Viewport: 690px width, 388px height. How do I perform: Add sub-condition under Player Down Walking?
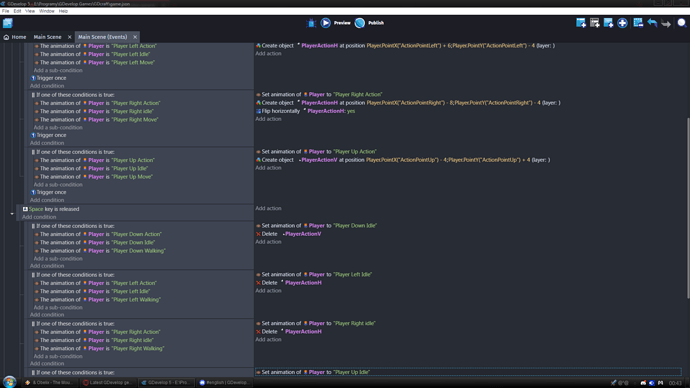tap(58, 258)
